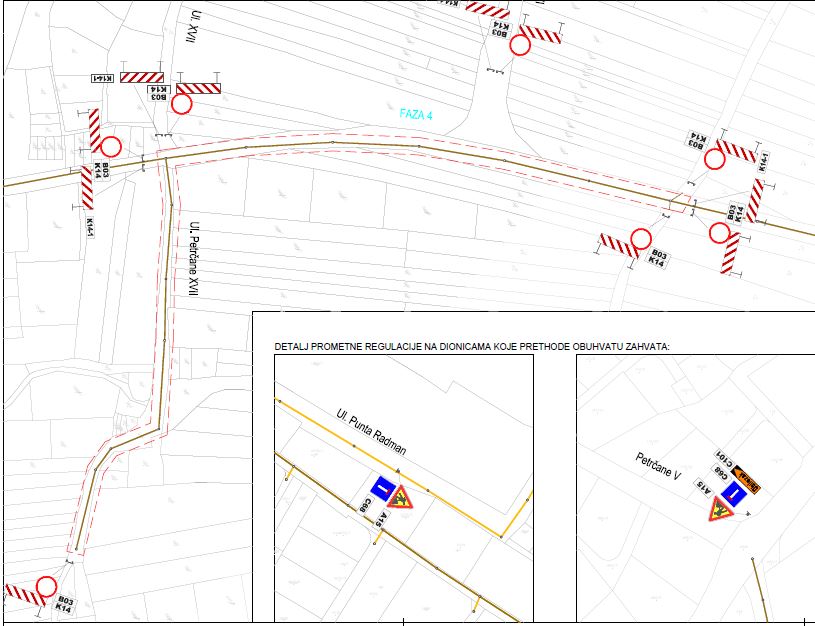Click the orange C104 detour sign
The height and width of the screenshot is (626, 815).
[746, 479]
